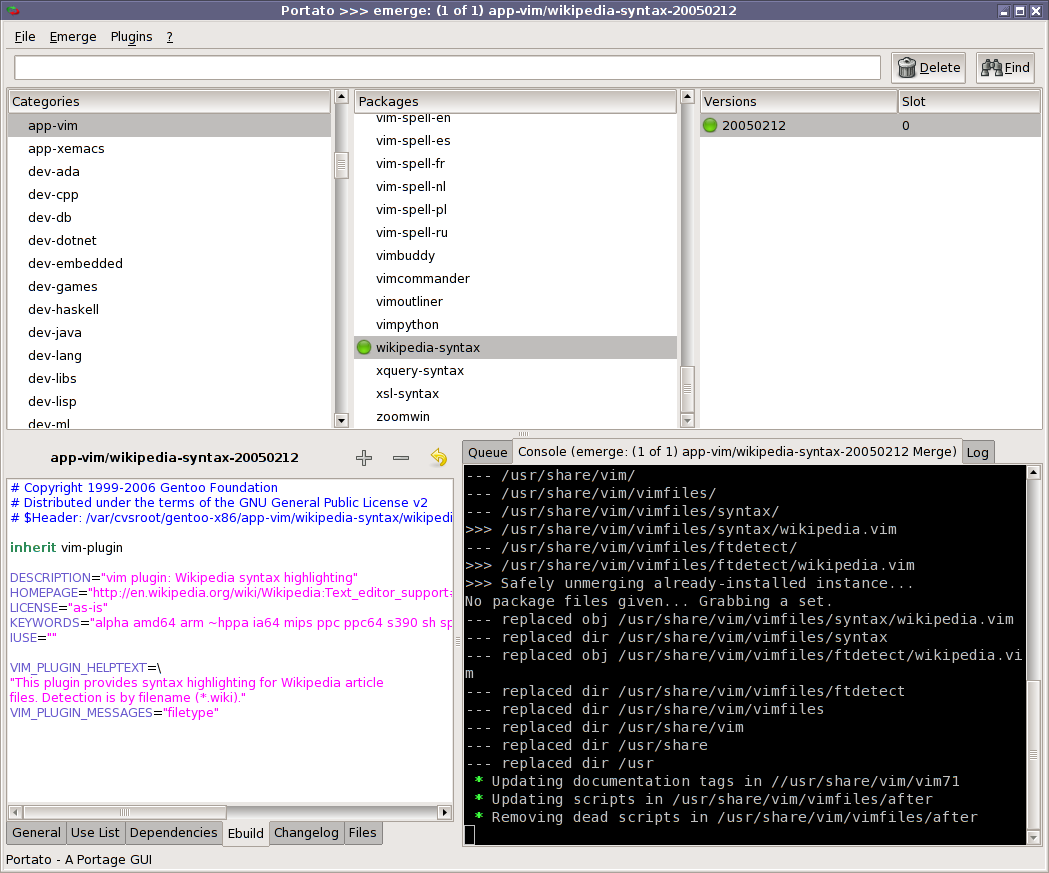This screenshot has height=873, width=1049.
Task: Select the dev-ada category
Action: pyautogui.click(x=169, y=171)
